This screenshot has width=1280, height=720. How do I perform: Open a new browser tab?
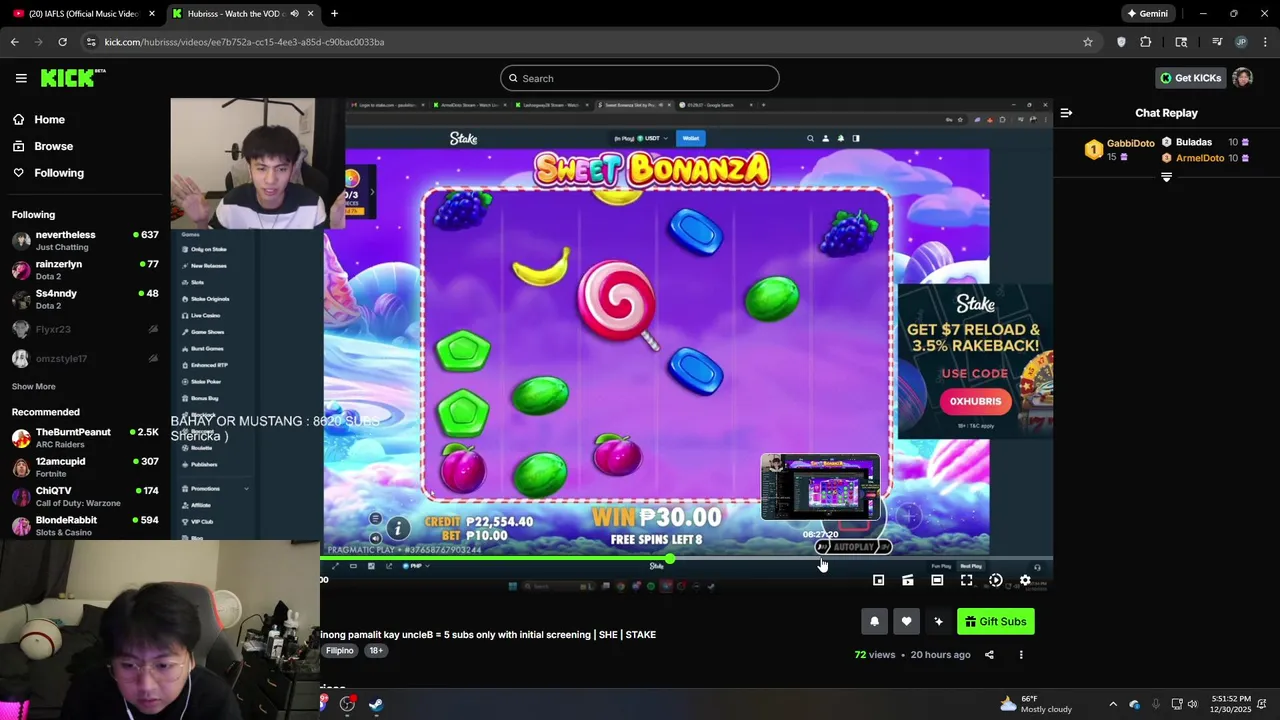[x=334, y=14]
